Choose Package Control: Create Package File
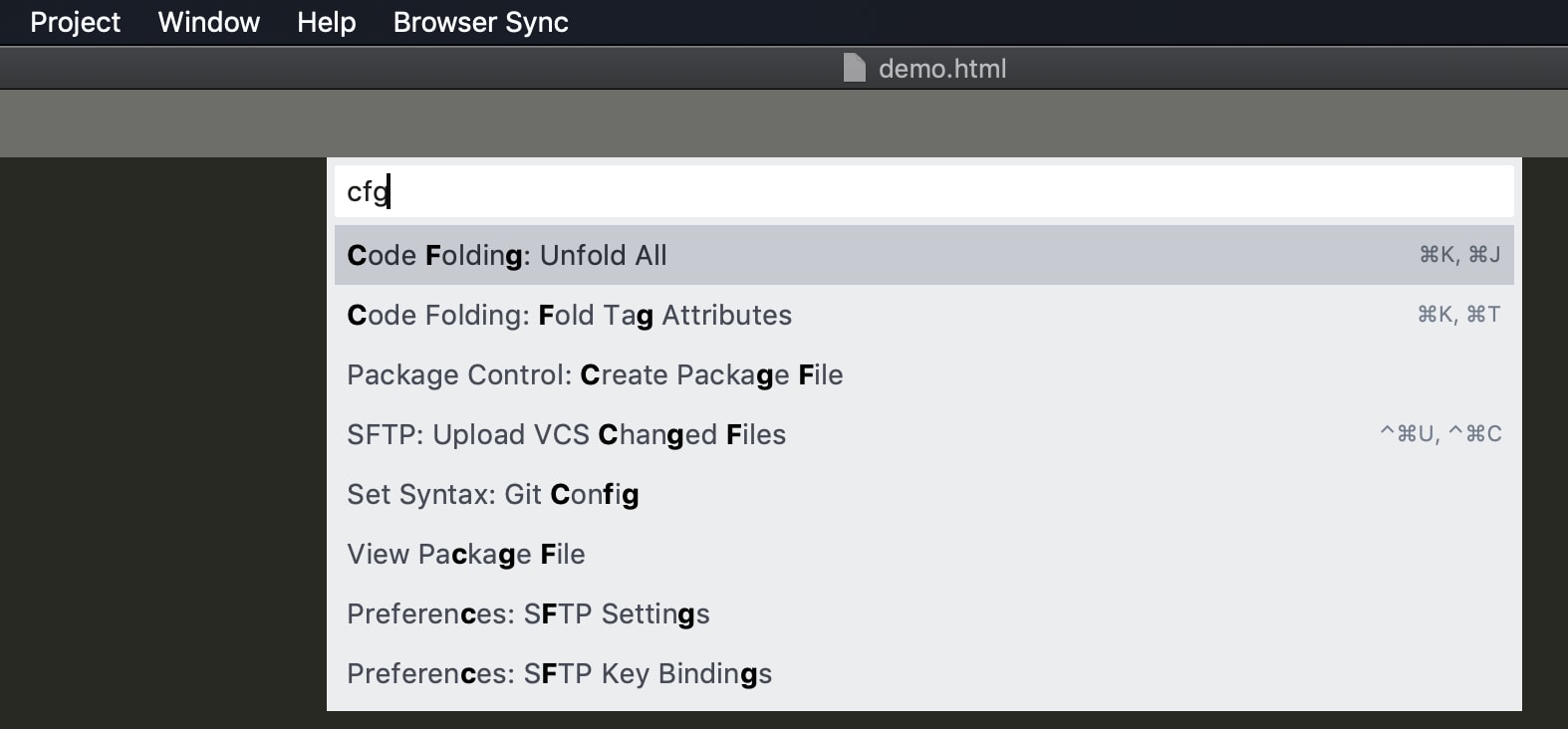Image resolution: width=1568 pixels, height=729 pixels. point(923,374)
